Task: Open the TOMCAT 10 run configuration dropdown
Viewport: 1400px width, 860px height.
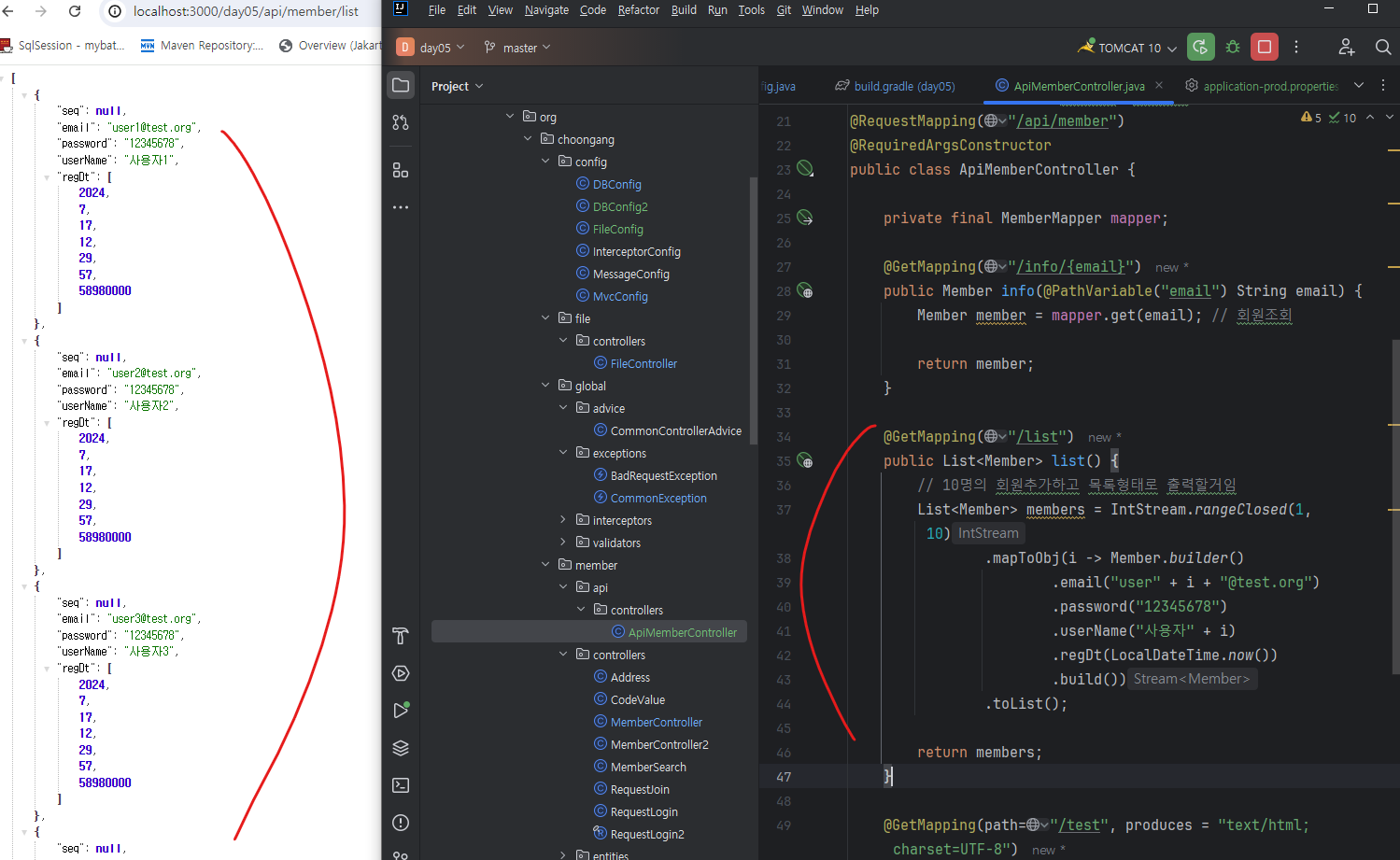Action: coord(1127,48)
